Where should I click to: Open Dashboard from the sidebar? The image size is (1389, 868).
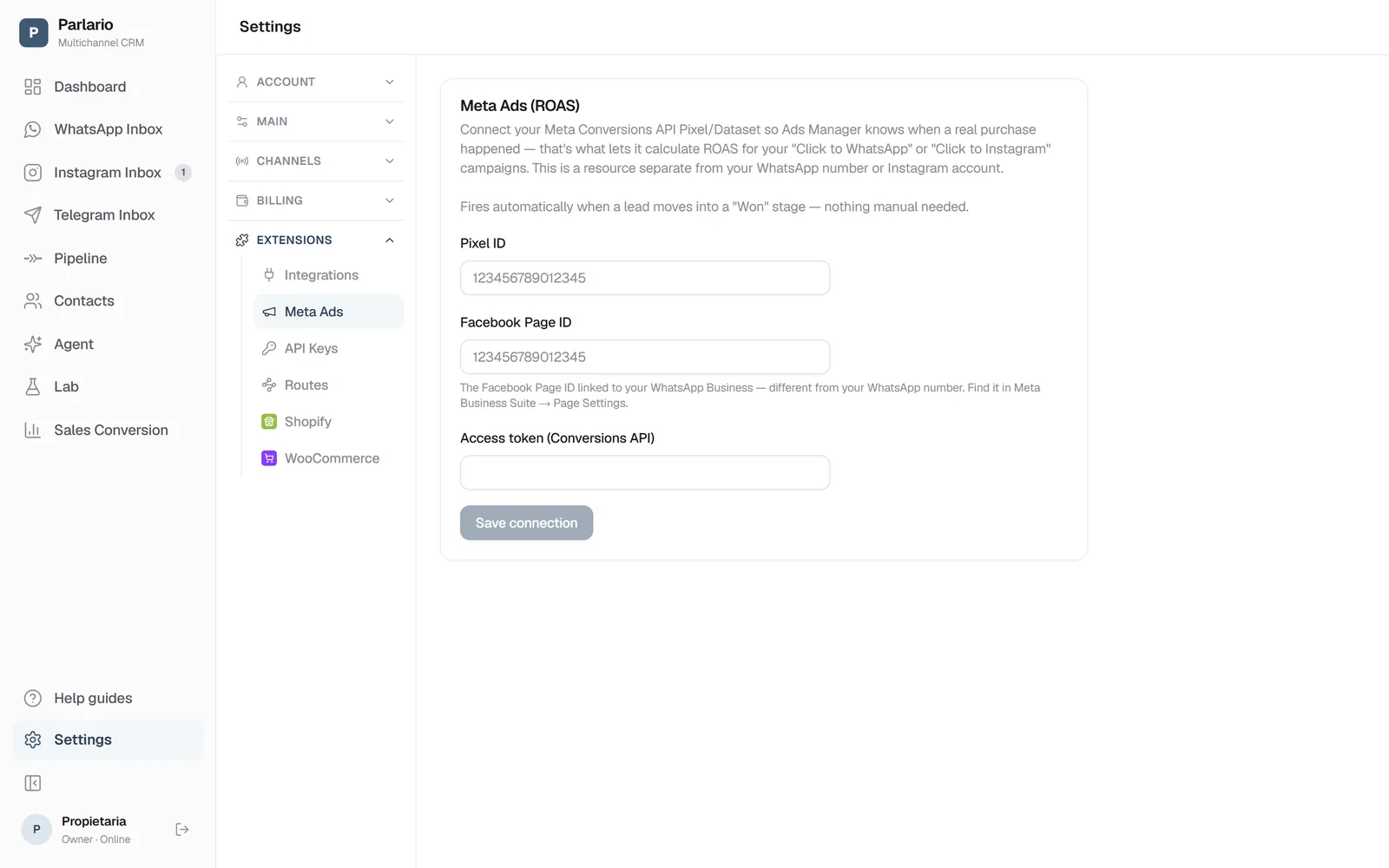coord(108,87)
